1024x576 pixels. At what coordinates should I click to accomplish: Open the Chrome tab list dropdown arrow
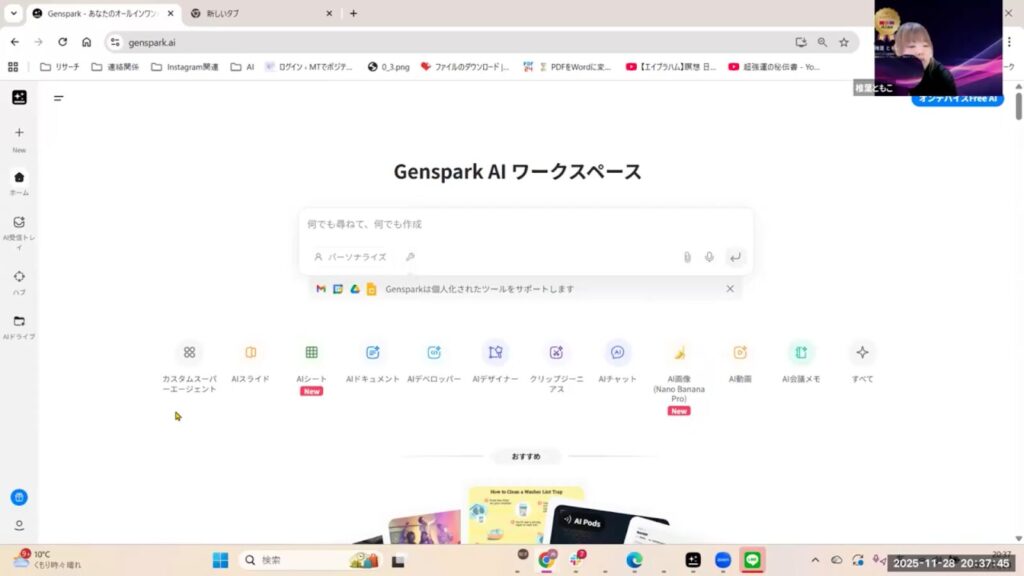click(x=14, y=13)
